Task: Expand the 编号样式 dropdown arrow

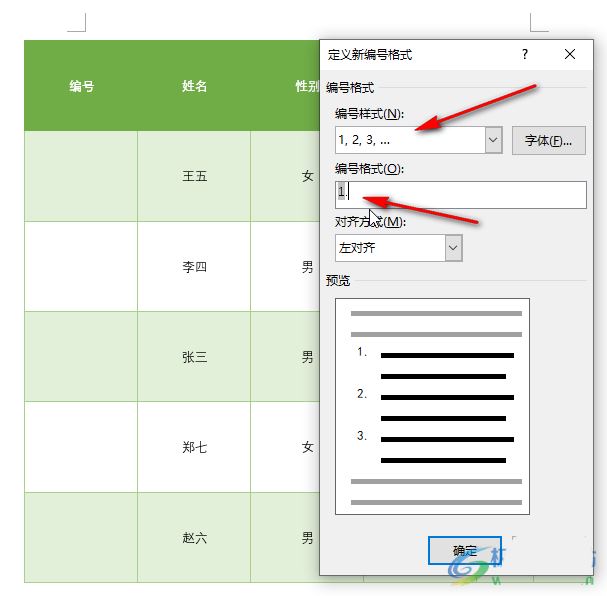Action: tap(493, 141)
